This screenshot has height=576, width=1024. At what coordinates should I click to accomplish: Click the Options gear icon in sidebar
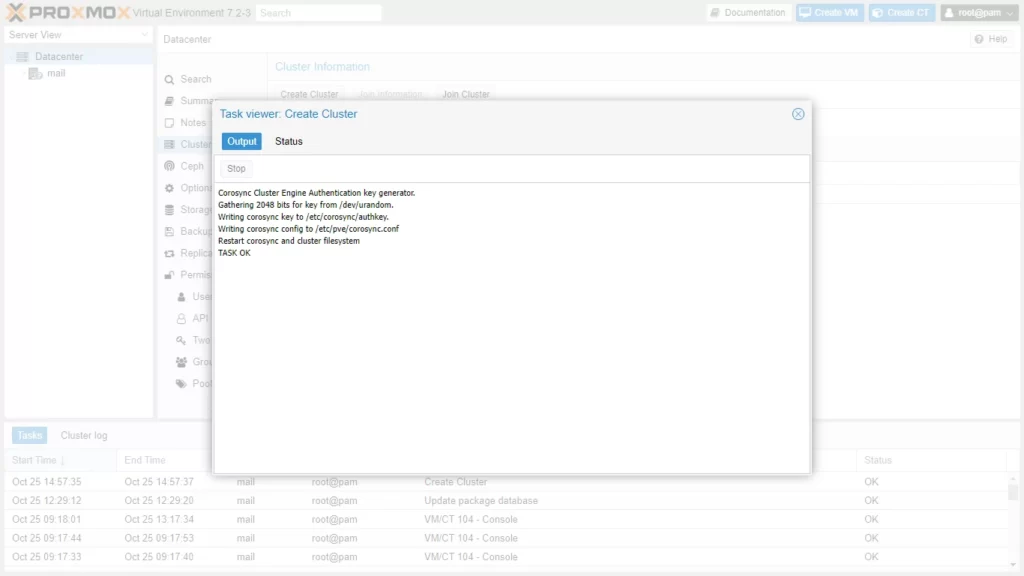171,188
